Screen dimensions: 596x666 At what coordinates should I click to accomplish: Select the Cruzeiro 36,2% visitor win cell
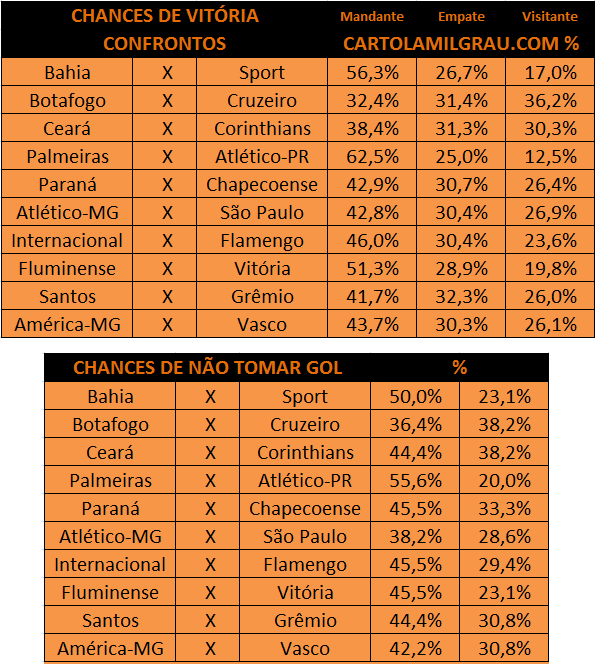[x=550, y=100]
